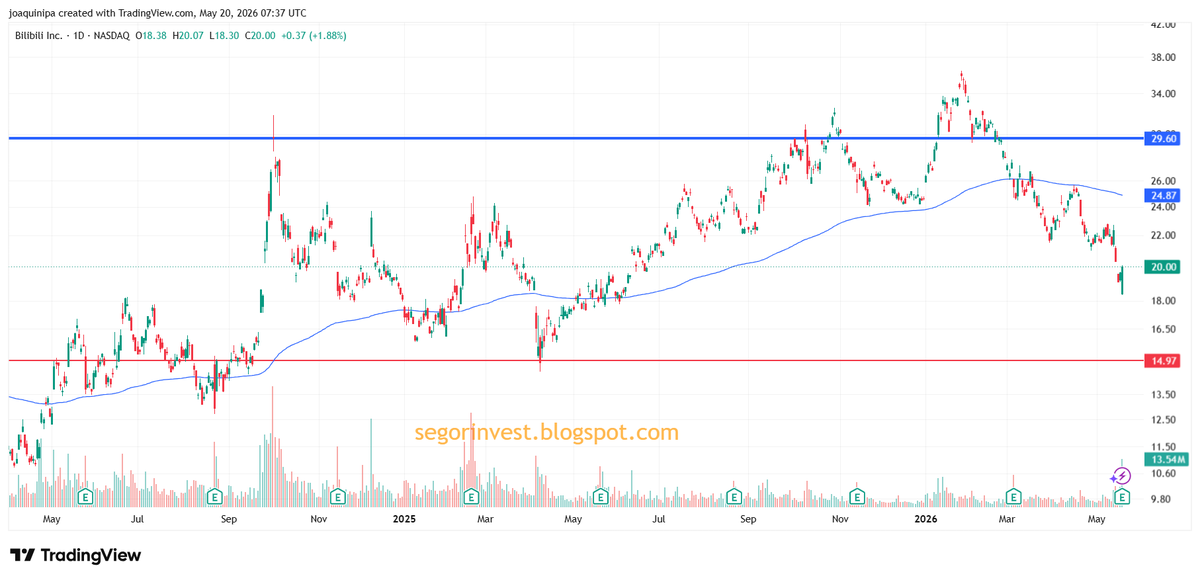The image size is (1200, 580).
Task: Click the 16.50 price axis label
Action: (1163, 329)
